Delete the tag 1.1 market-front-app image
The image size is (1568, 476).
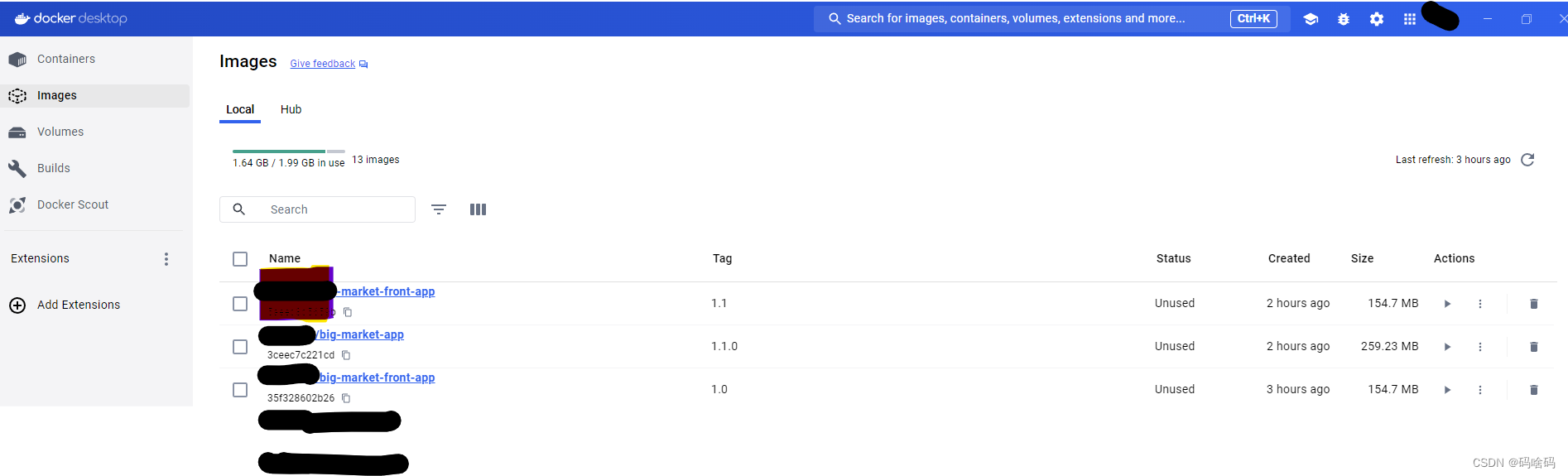click(1533, 304)
